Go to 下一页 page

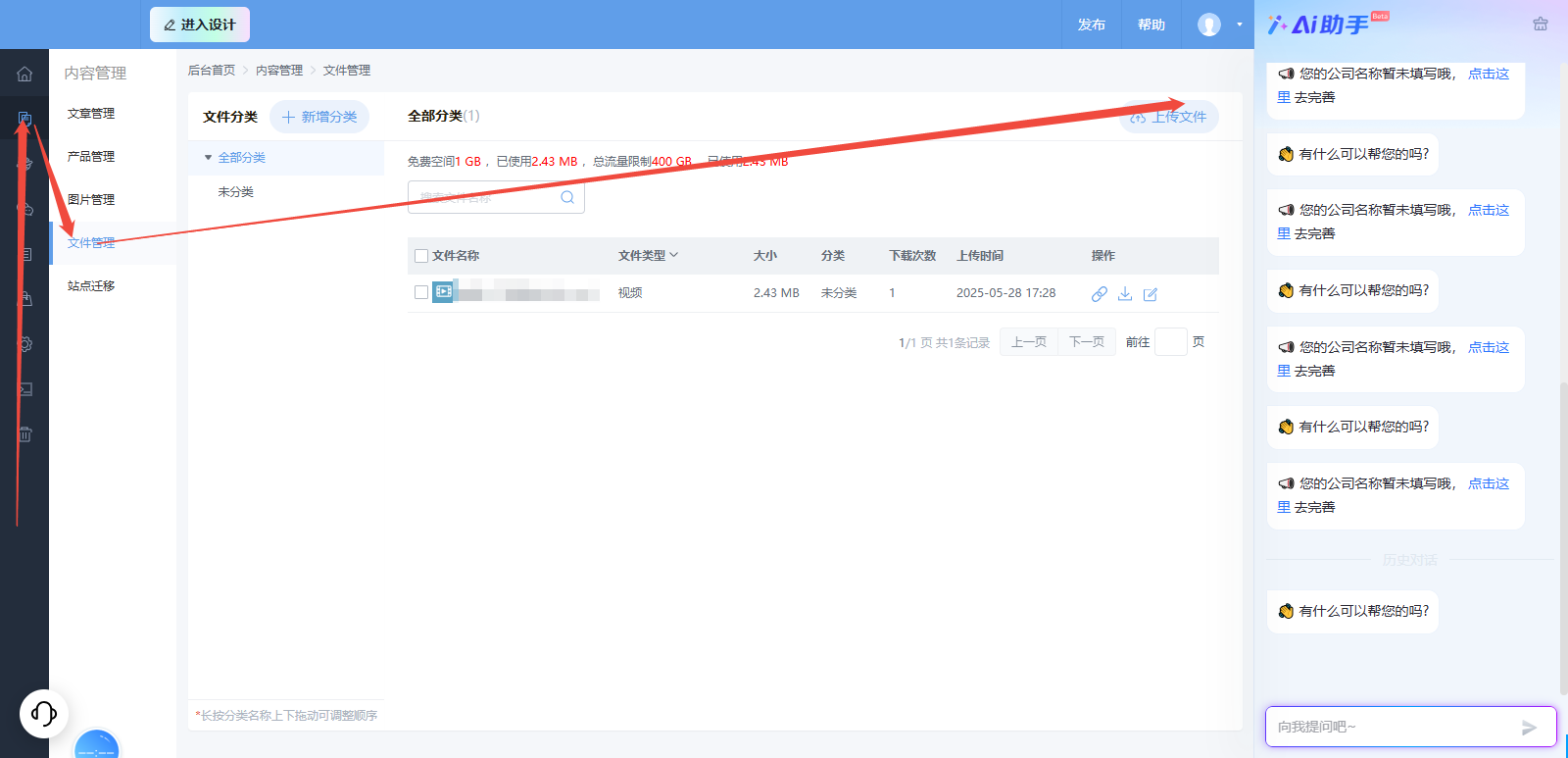(x=1087, y=342)
